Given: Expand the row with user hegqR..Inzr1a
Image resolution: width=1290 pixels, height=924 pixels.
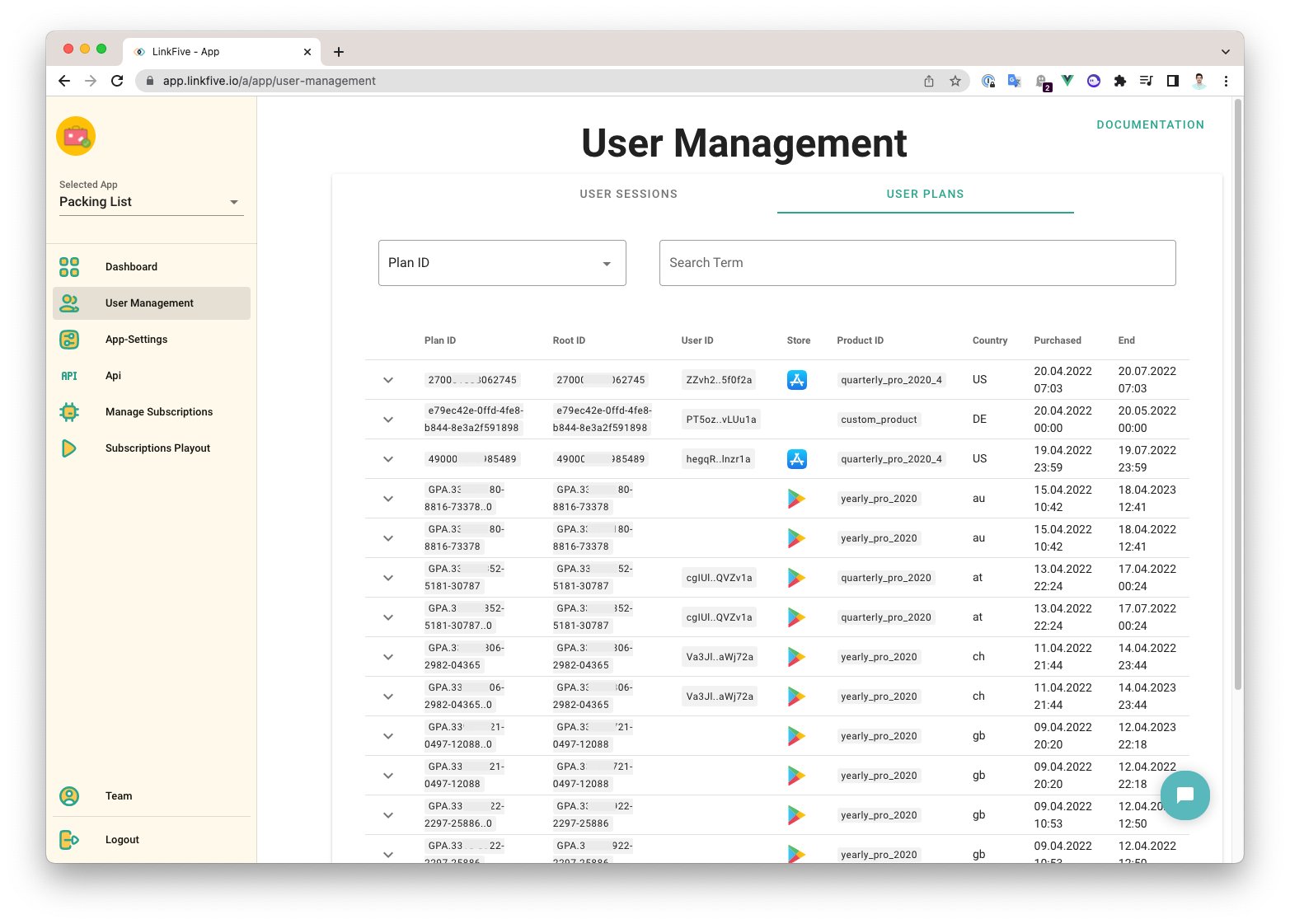Looking at the screenshot, I should 388,459.
